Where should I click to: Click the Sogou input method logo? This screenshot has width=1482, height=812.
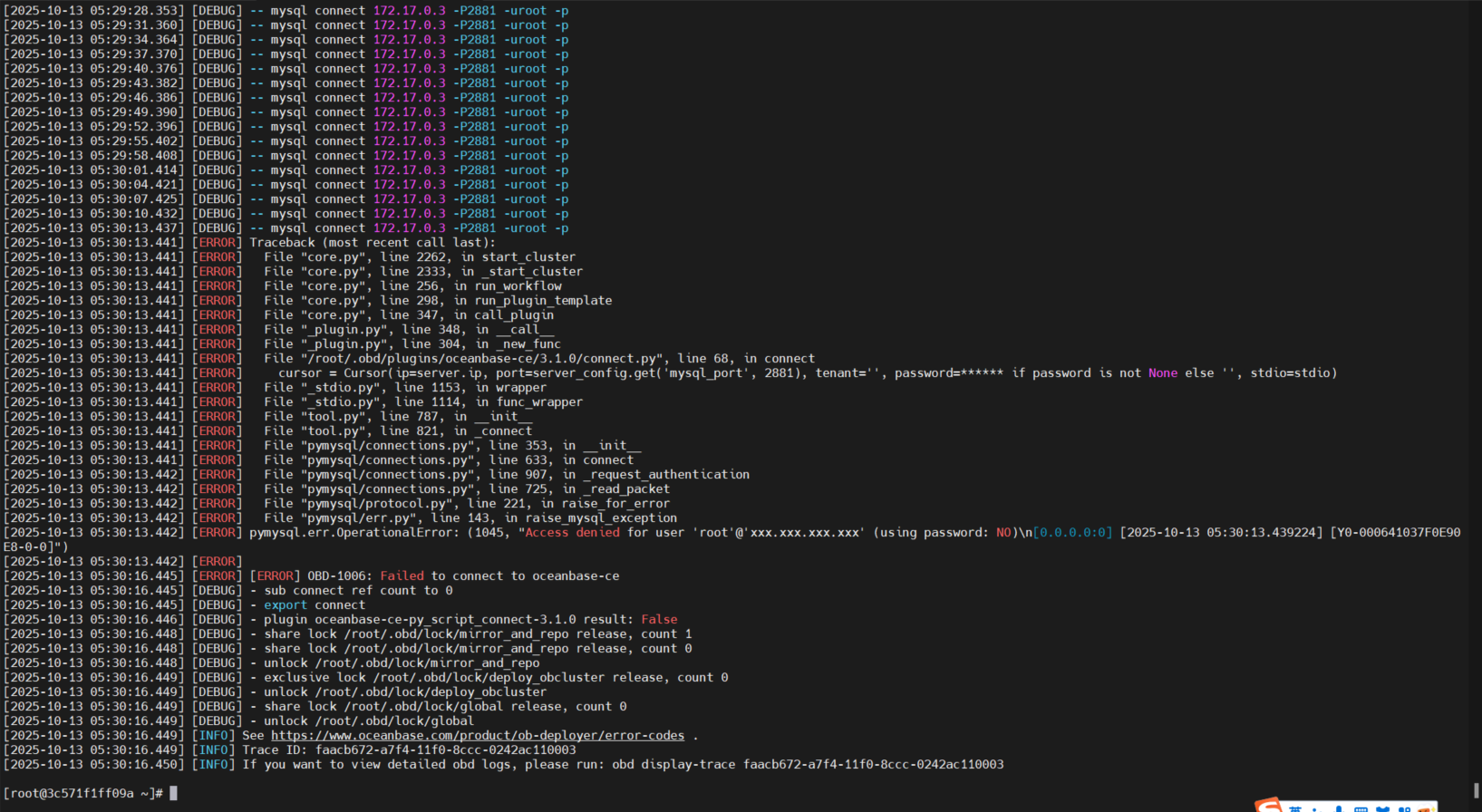pyautogui.click(x=1268, y=807)
